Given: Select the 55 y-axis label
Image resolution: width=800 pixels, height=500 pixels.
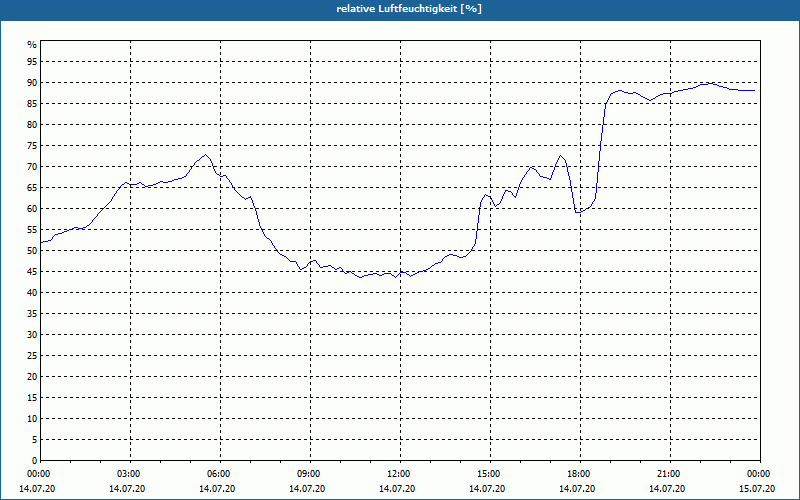Looking at the screenshot, I should 32,230.
